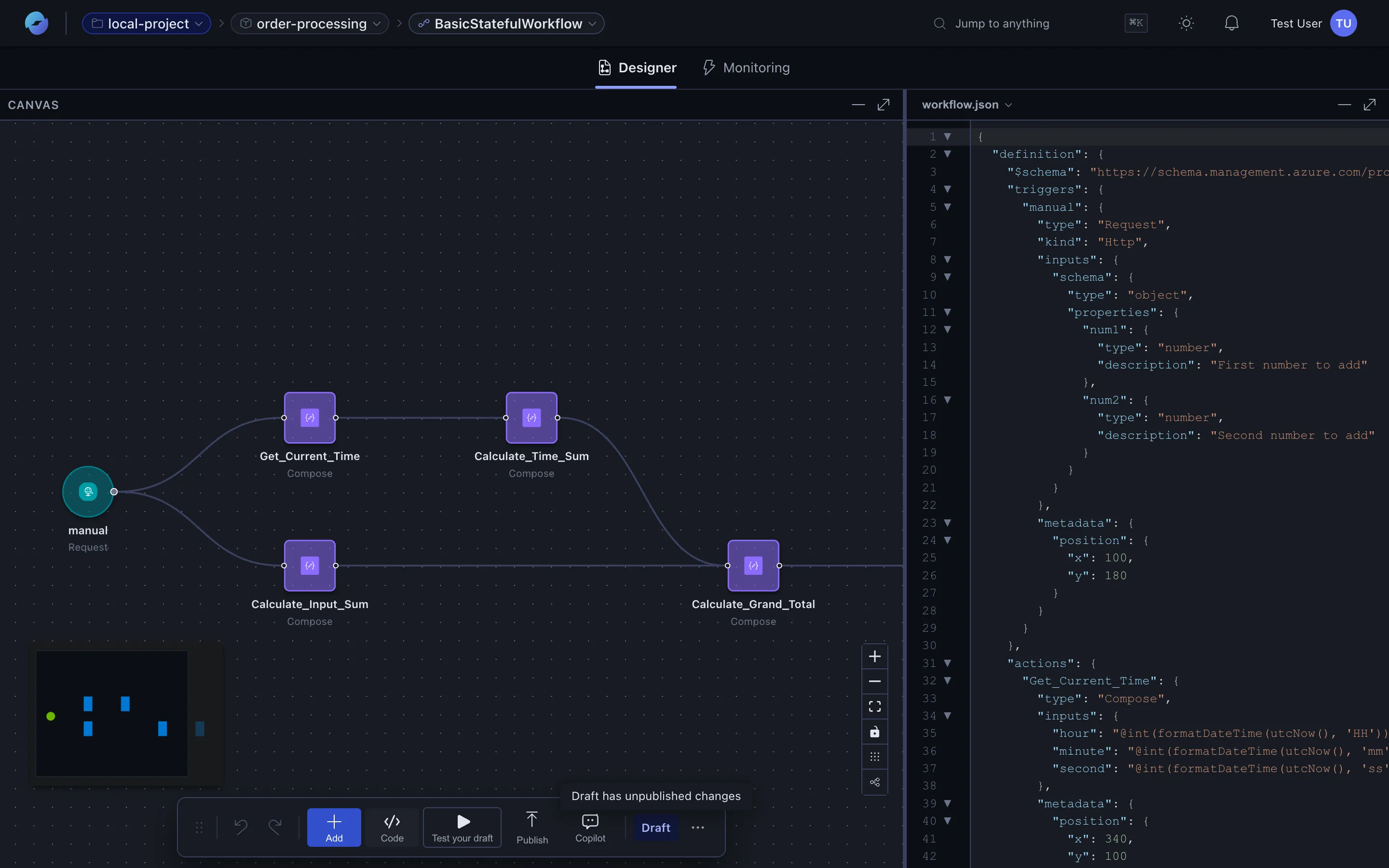The image size is (1389, 868).
Task: Click the "hour" formatDateTime code line
Action: pyautogui.click(x=1180, y=733)
